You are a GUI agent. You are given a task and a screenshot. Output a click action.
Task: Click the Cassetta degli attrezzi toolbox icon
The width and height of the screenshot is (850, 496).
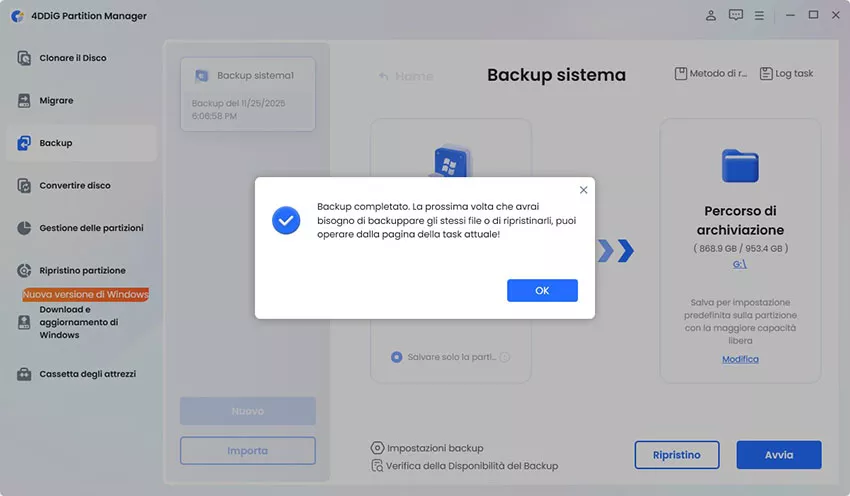tap(24, 374)
